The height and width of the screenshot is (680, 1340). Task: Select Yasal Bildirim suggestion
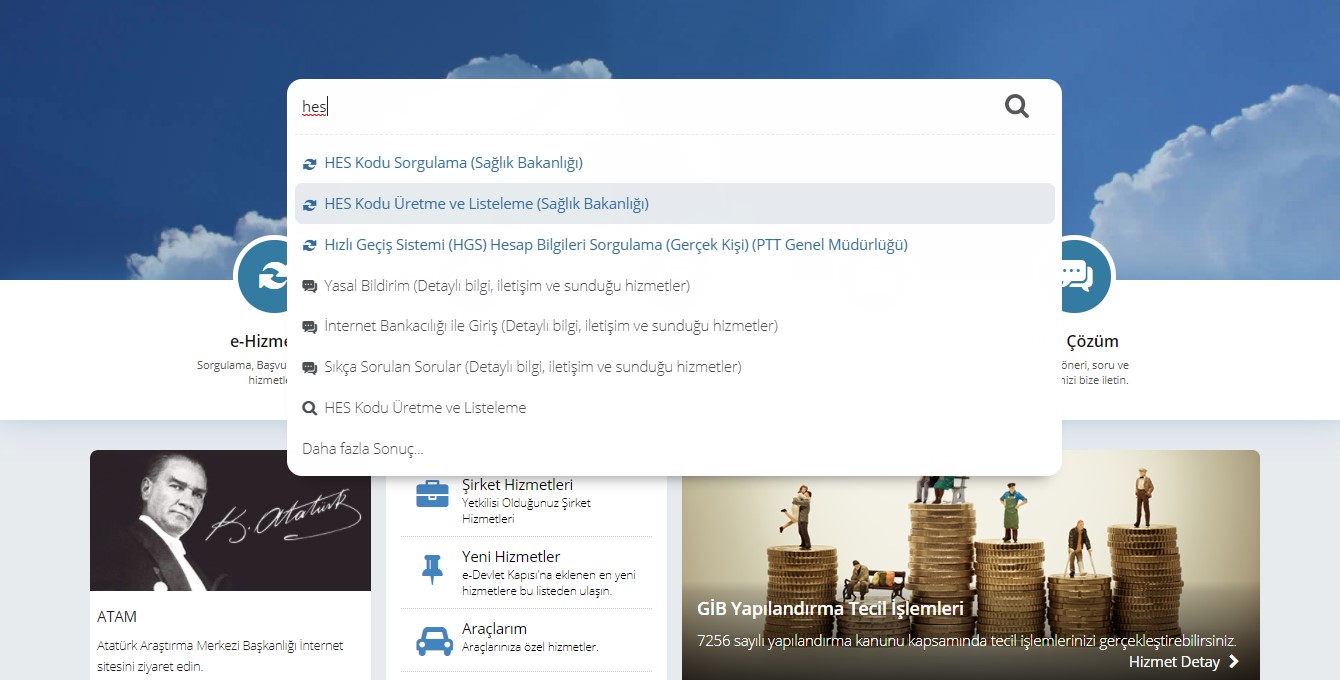point(506,285)
